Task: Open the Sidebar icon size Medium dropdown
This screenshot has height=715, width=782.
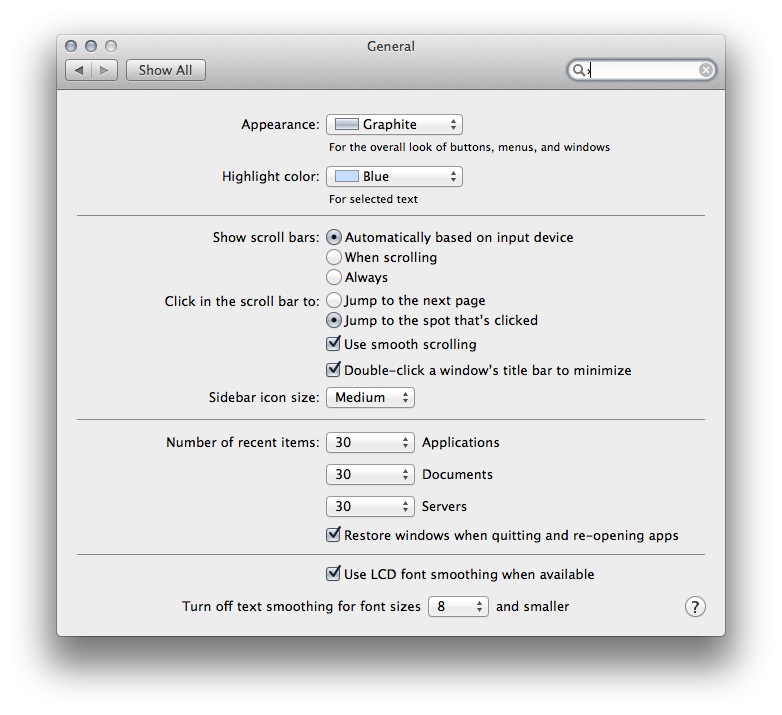Action: (370, 398)
